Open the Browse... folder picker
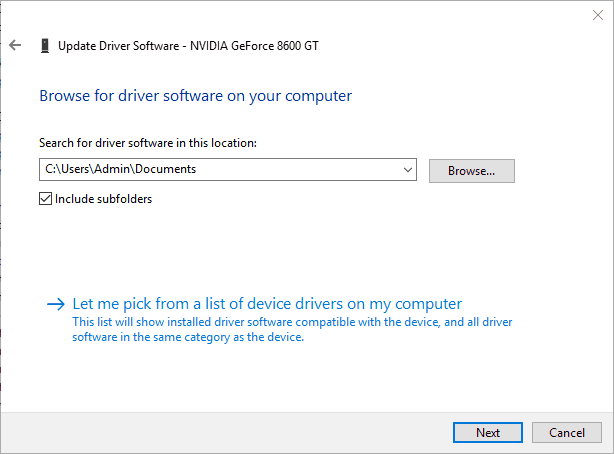This screenshot has width=614, height=454. pyautogui.click(x=471, y=171)
